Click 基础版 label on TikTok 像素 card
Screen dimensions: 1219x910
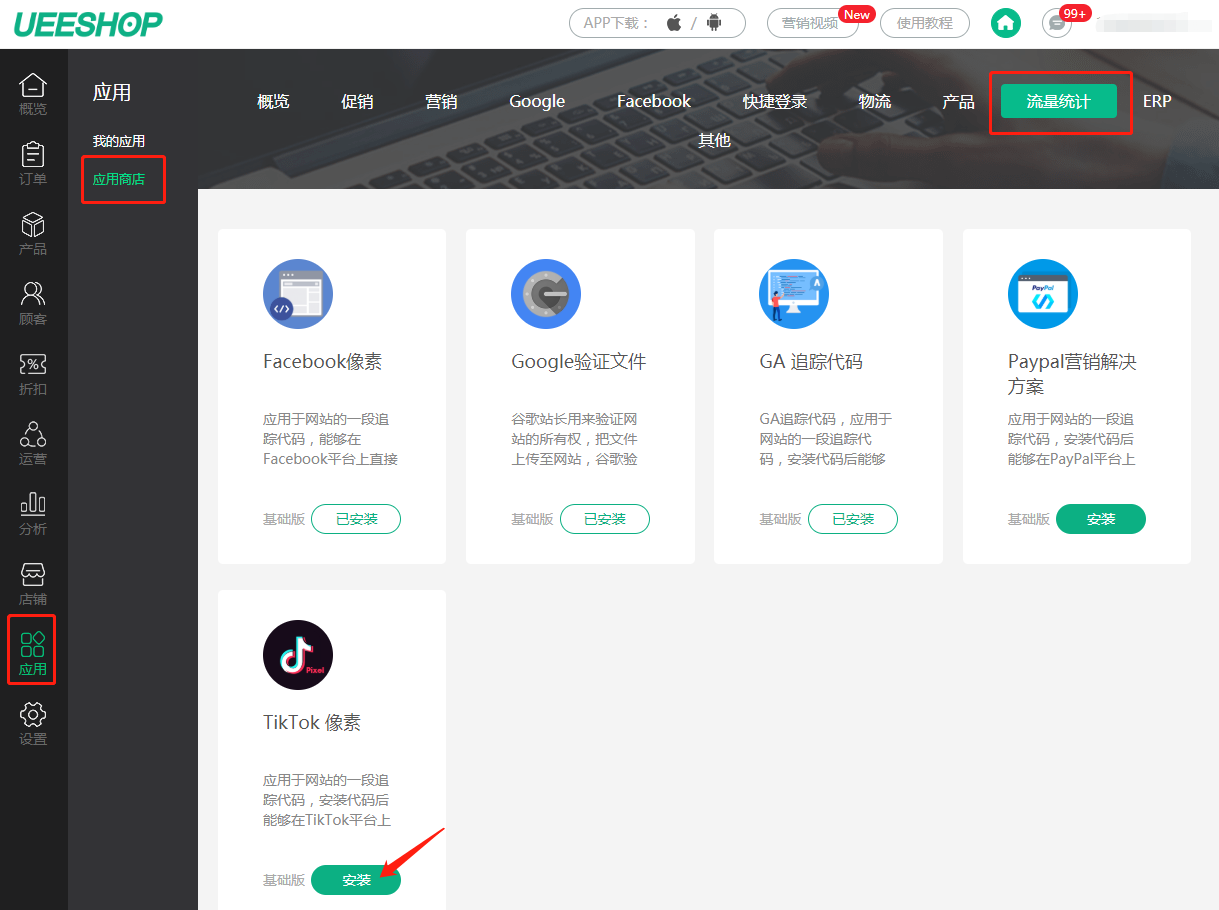coord(284,880)
